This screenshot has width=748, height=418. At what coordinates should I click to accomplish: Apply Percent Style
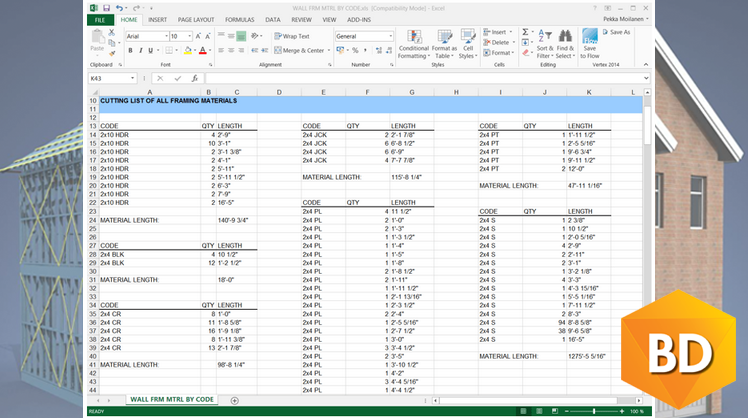point(355,50)
